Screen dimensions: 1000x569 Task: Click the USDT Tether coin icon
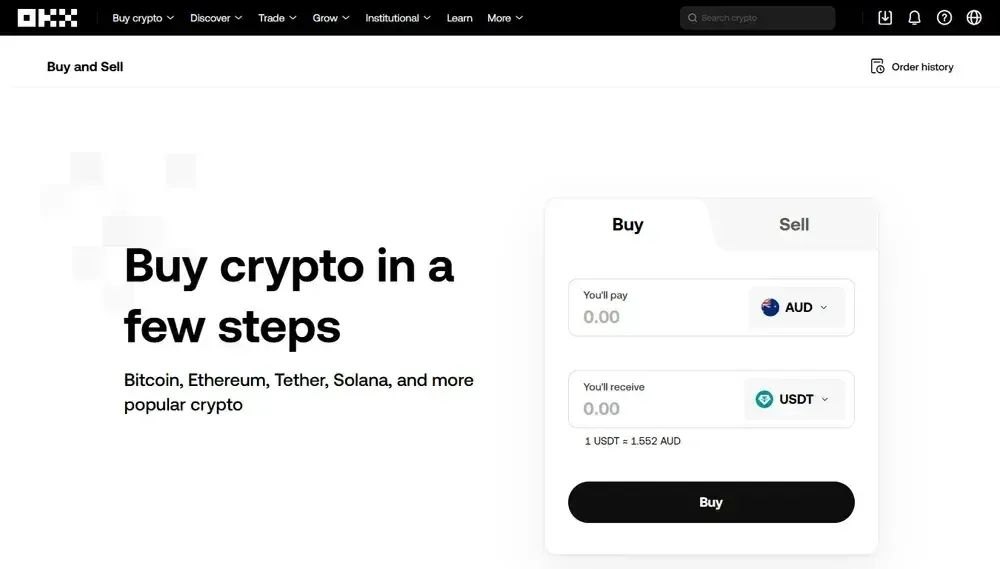point(765,400)
